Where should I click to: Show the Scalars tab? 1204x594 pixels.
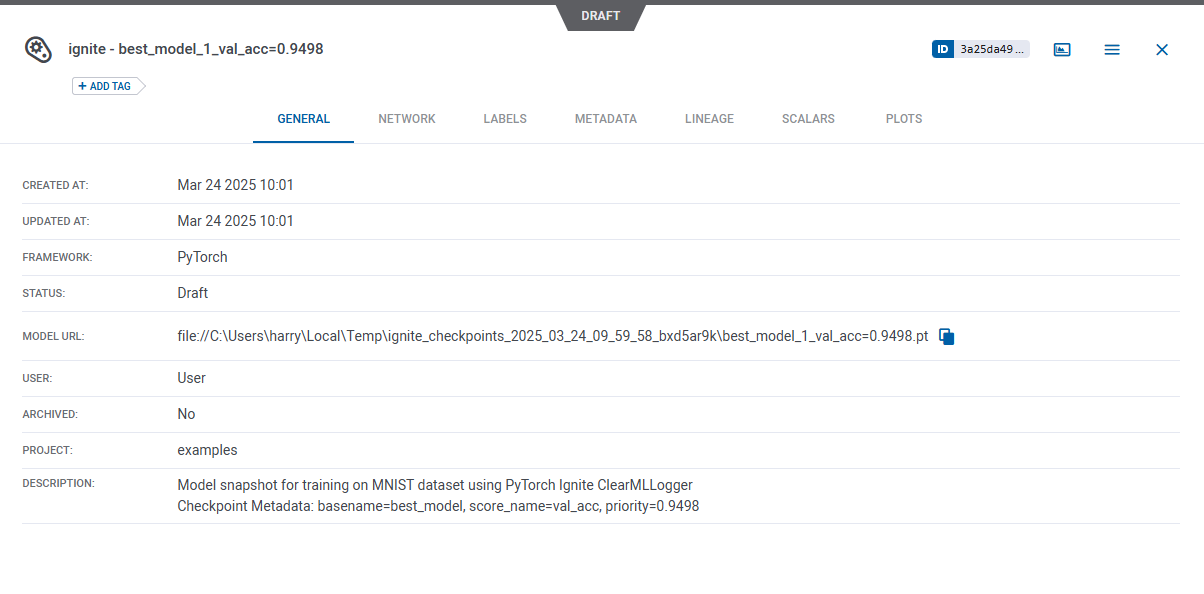tap(808, 119)
